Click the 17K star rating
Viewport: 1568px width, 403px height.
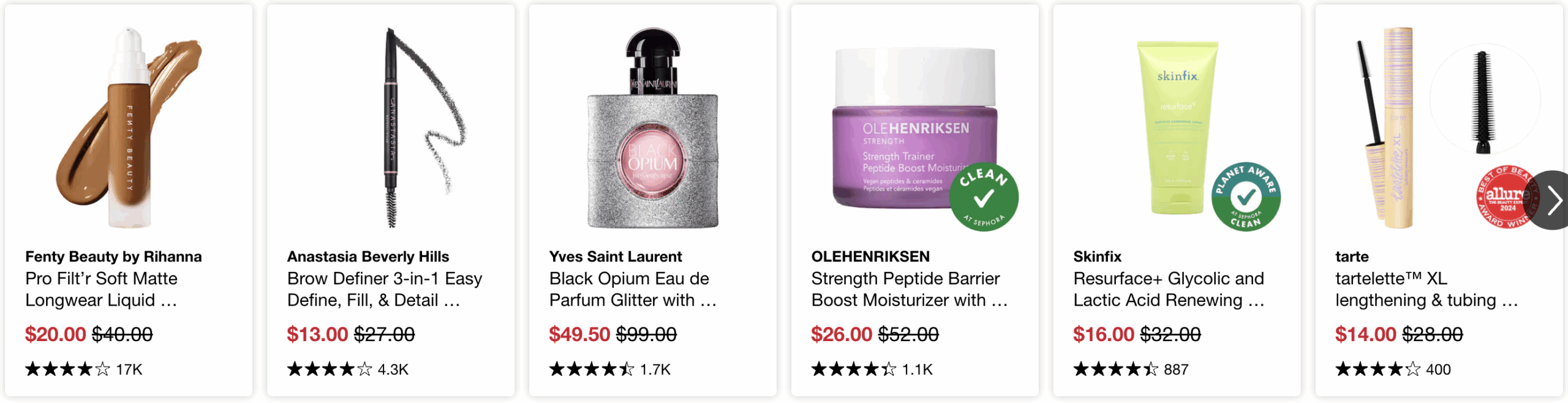[83, 369]
